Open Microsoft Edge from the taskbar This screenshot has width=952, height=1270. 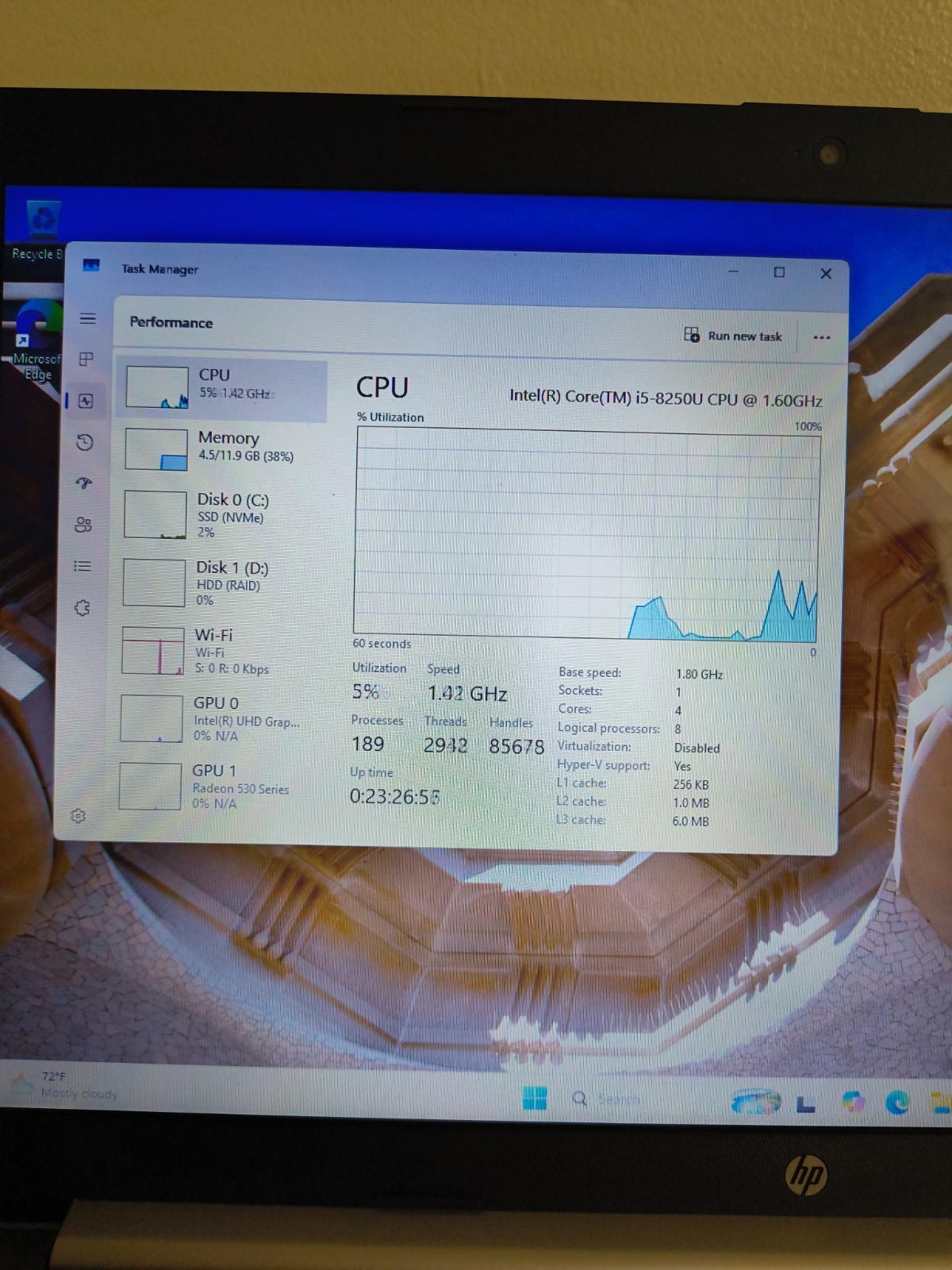(897, 1102)
